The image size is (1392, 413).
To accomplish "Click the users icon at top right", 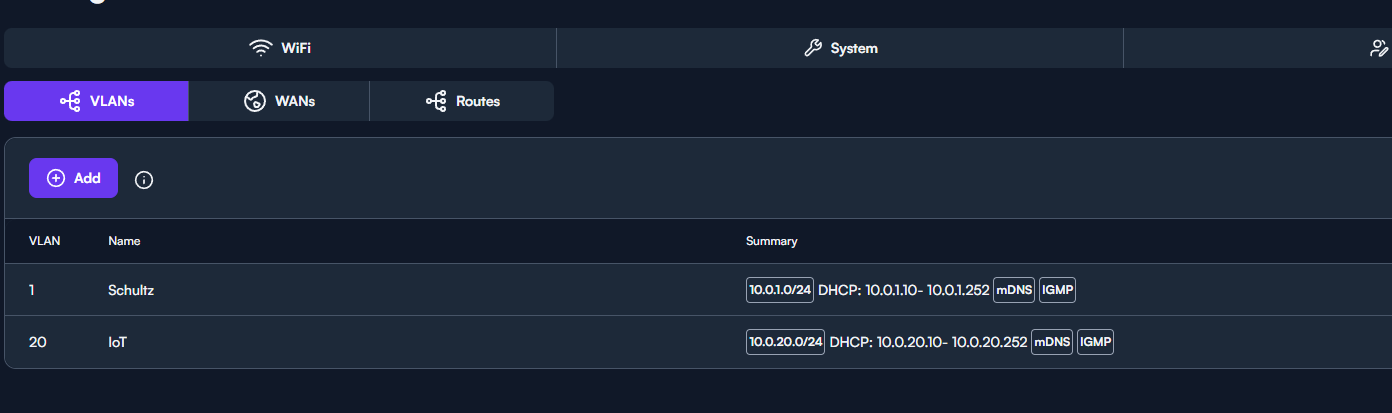I will click(1380, 48).
